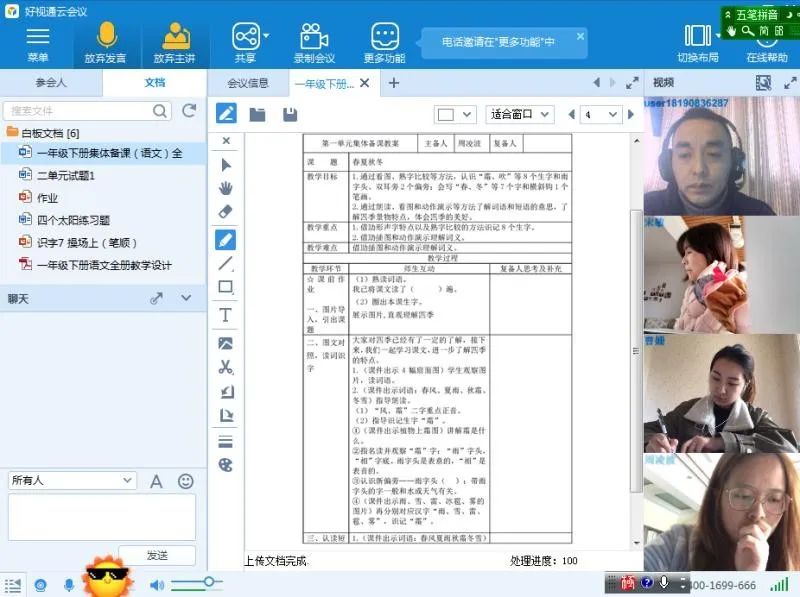Select the rectangle shape tool
The image size is (800, 597).
[x=226, y=288]
